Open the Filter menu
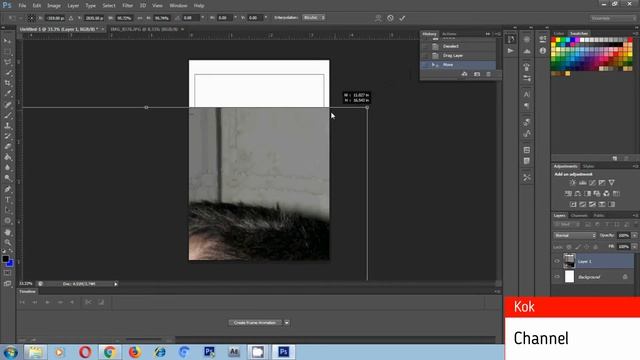640x360 pixels. [127, 6]
